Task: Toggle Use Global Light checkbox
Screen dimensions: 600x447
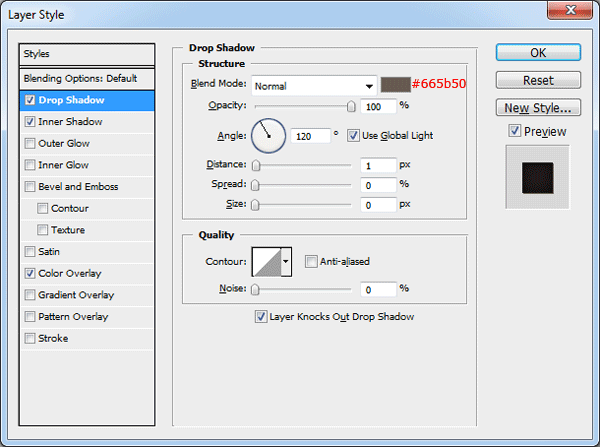Action: pyautogui.click(x=353, y=135)
